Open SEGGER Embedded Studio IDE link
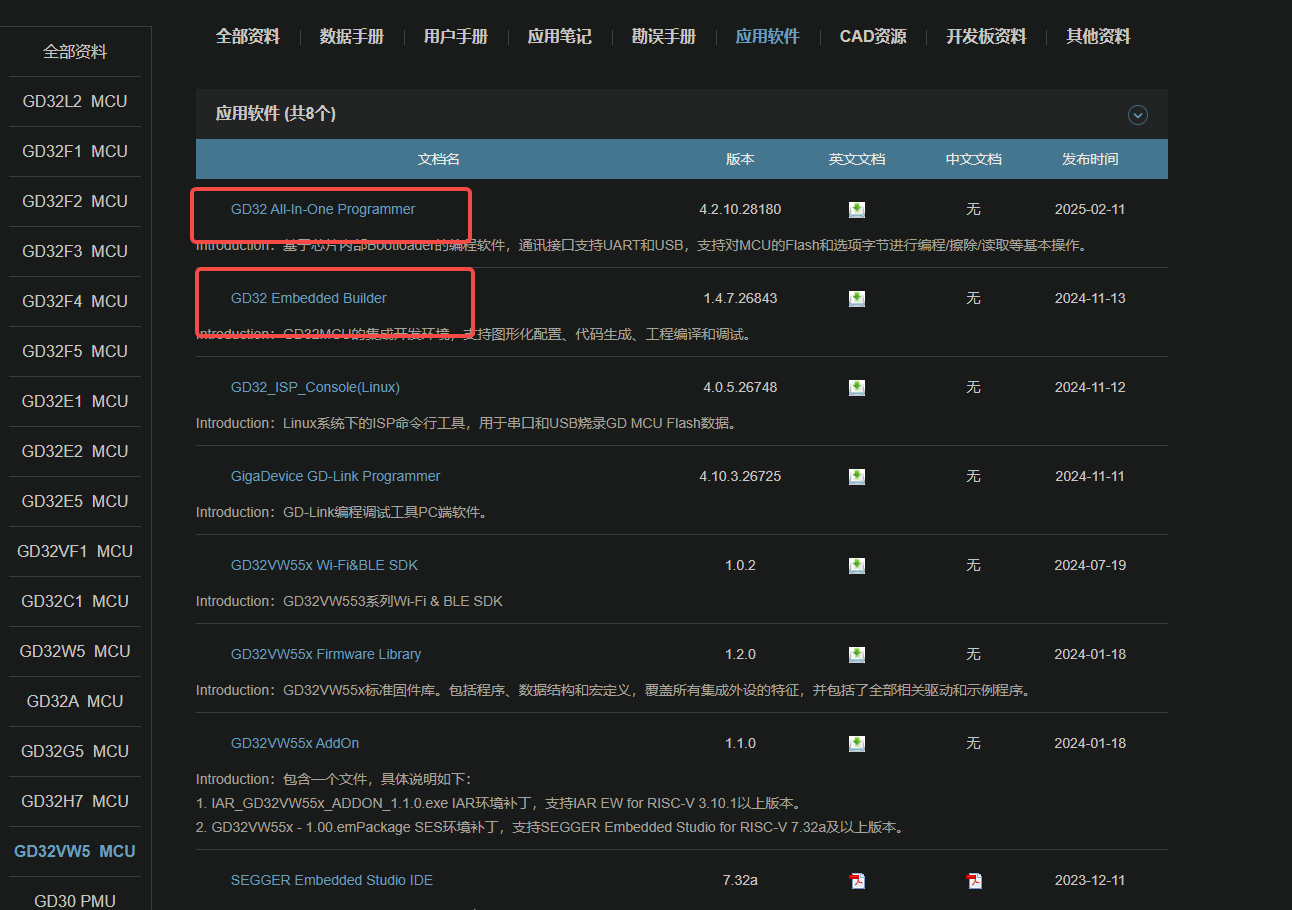Screen dimensions: 1292x910 point(332,881)
